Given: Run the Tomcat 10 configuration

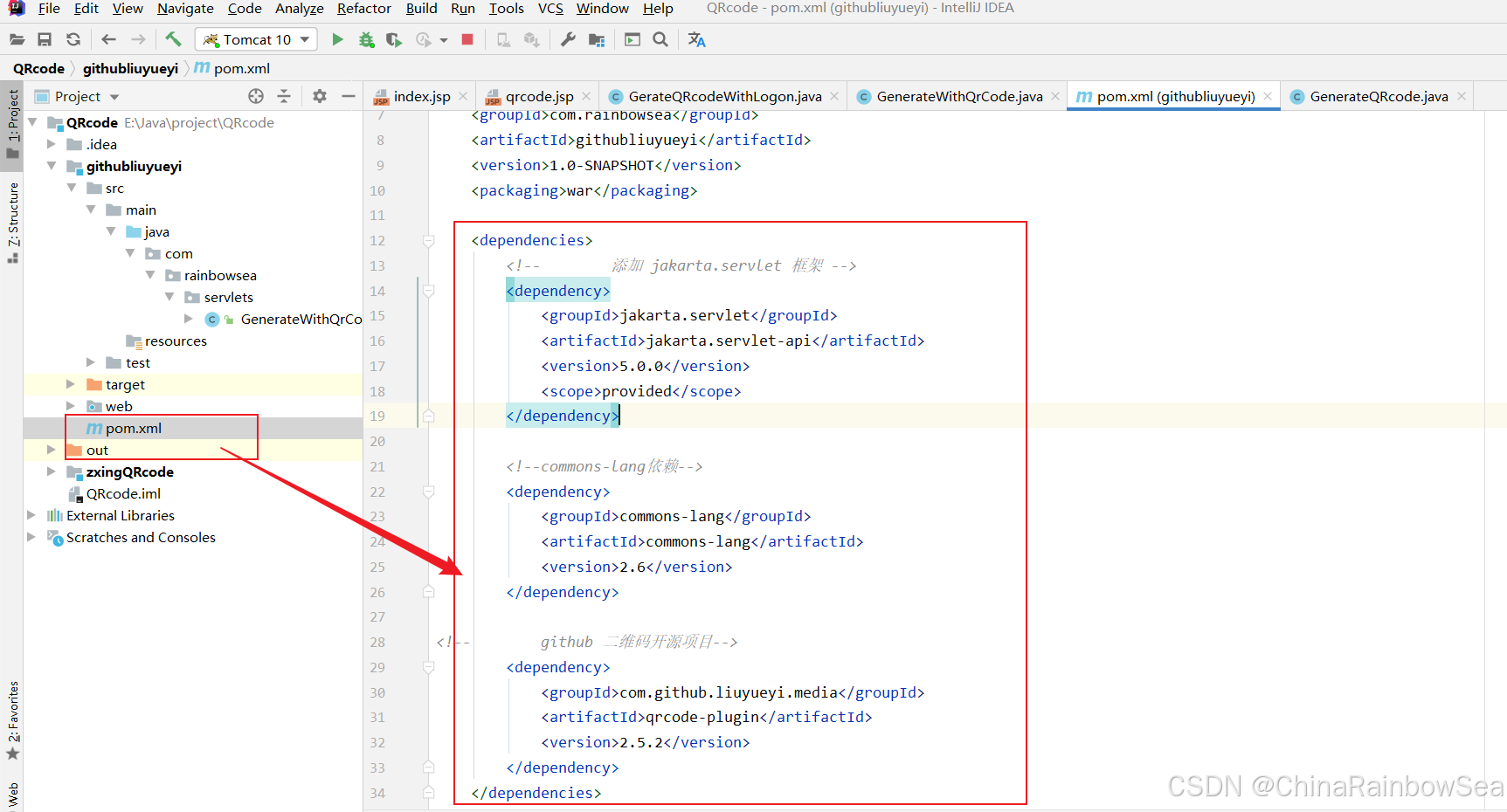Looking at the screenshot, I should tap(337, 39).
